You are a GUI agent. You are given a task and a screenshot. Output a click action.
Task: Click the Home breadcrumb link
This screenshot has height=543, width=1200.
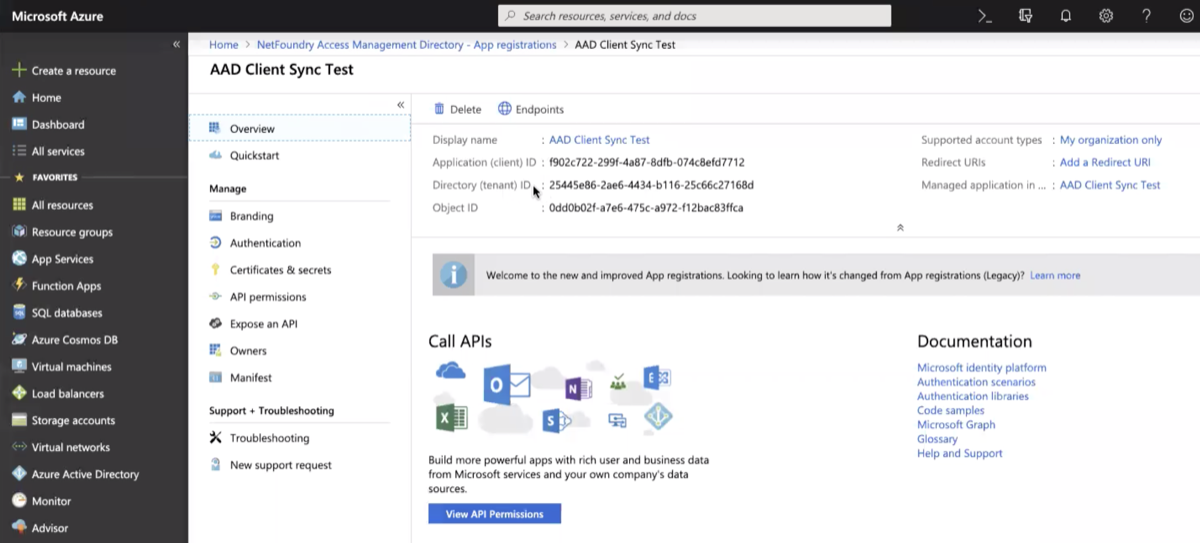point(224,45)
